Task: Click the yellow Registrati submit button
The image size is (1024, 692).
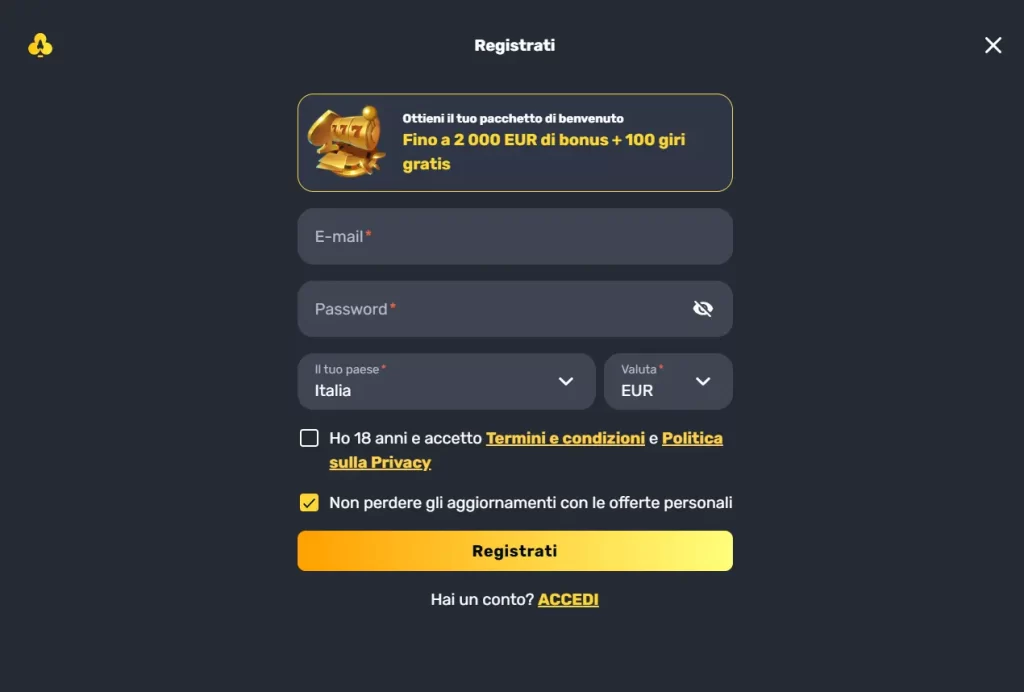Action: 515,551
